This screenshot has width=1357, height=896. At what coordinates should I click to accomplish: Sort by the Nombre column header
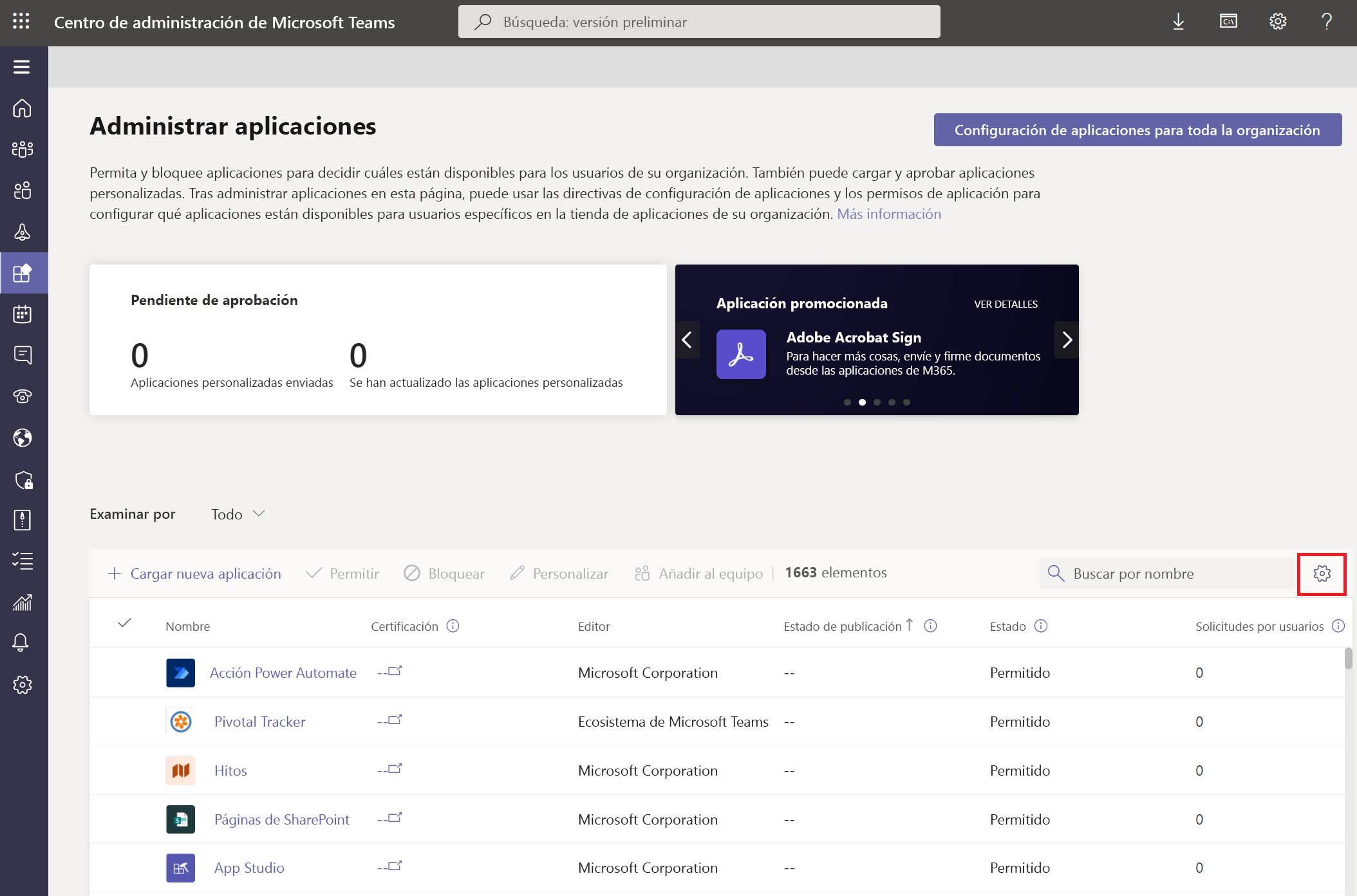click(x=188, y=626)
